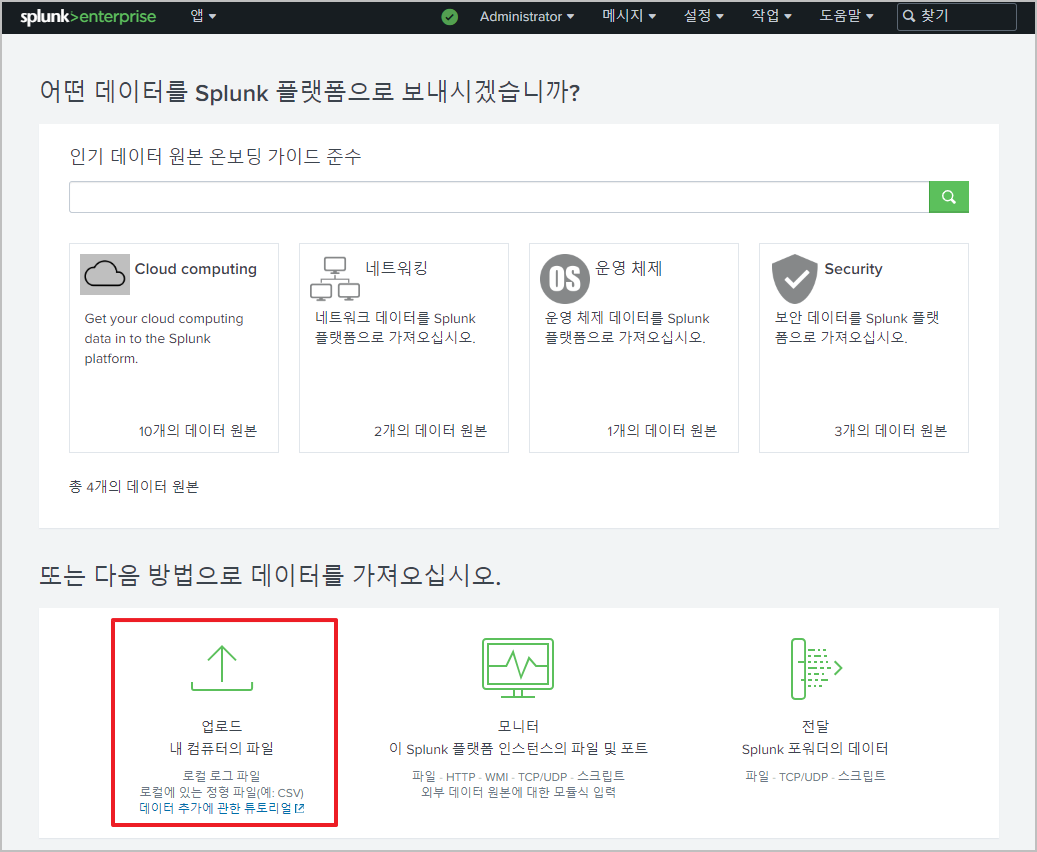Open the 운영 체제 card title
Screen dimensions: 1037x852
click(628, 268)
